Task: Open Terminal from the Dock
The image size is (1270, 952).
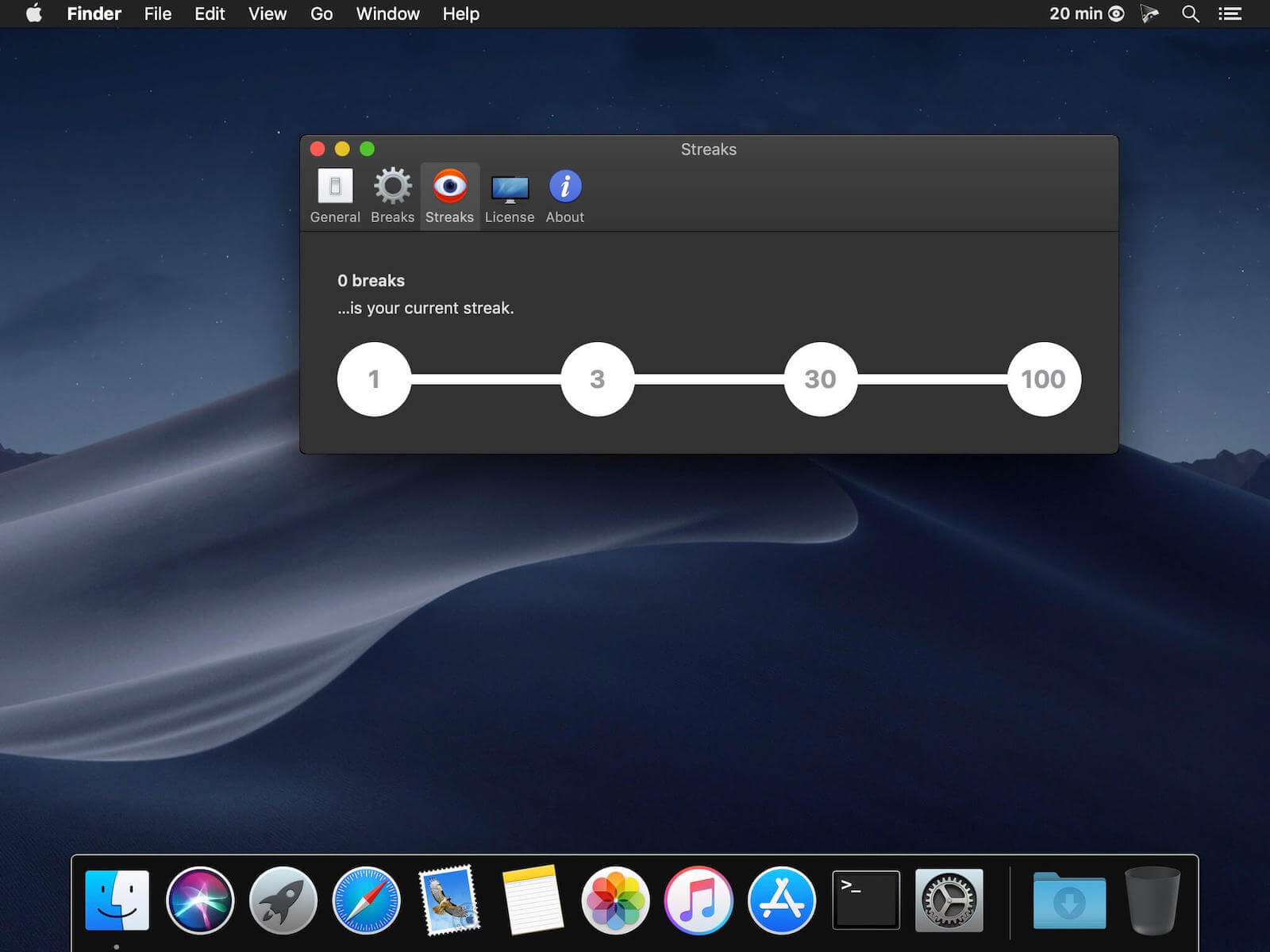Action: click(865, 900)
